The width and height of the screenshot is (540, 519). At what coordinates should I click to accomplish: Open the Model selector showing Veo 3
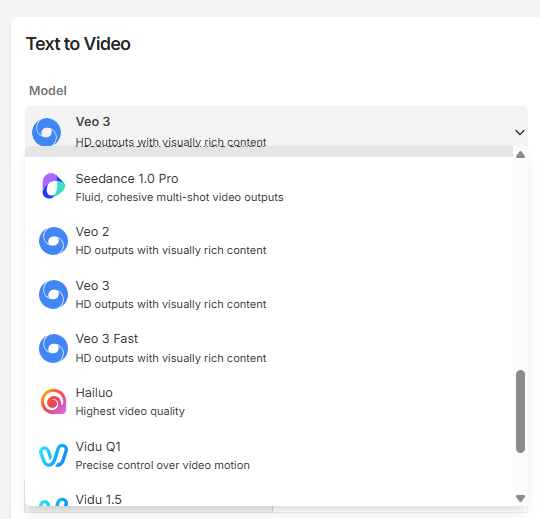(x=276, y=126)
